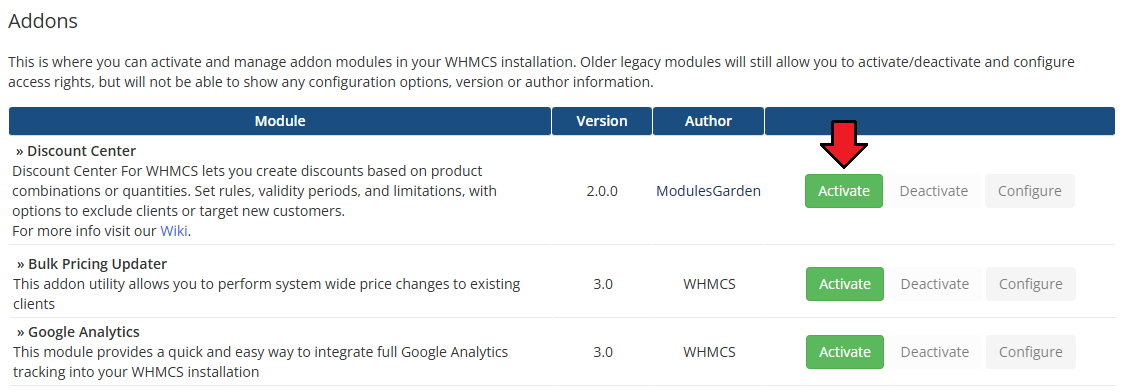Click the red arrow pointing at Activate
The height and width of the screenshot is (392, 1121).
[844, 145]
